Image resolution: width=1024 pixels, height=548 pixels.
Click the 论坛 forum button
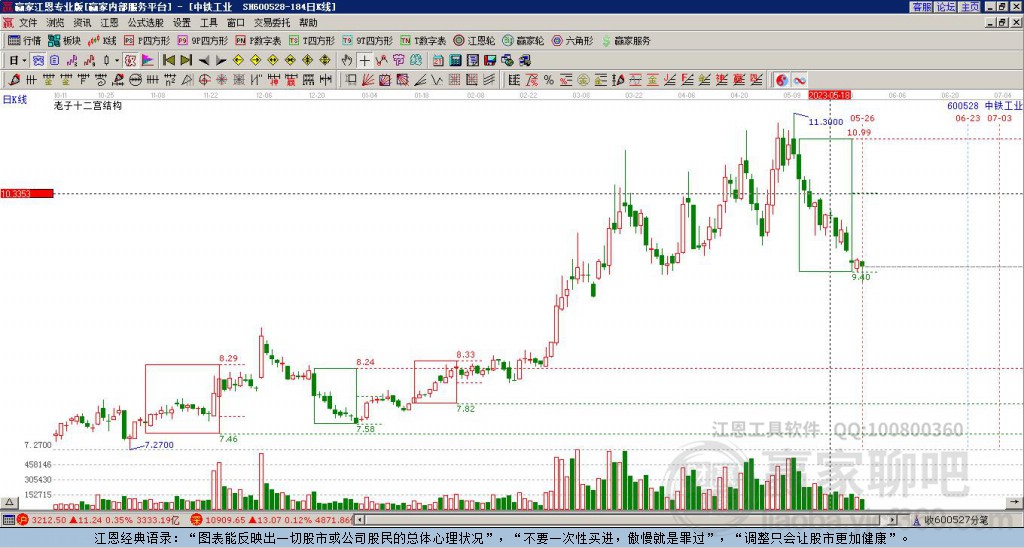(945, 7)
